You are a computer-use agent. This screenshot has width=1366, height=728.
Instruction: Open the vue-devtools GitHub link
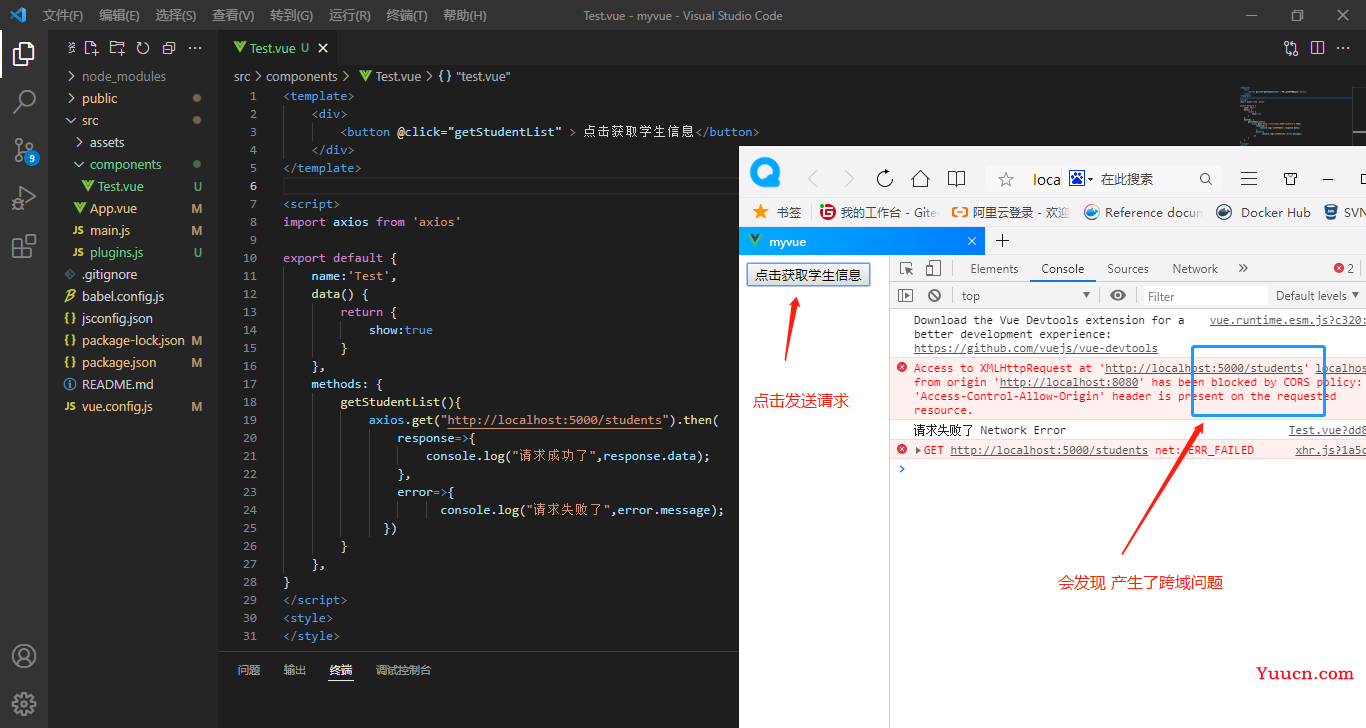1036,348
